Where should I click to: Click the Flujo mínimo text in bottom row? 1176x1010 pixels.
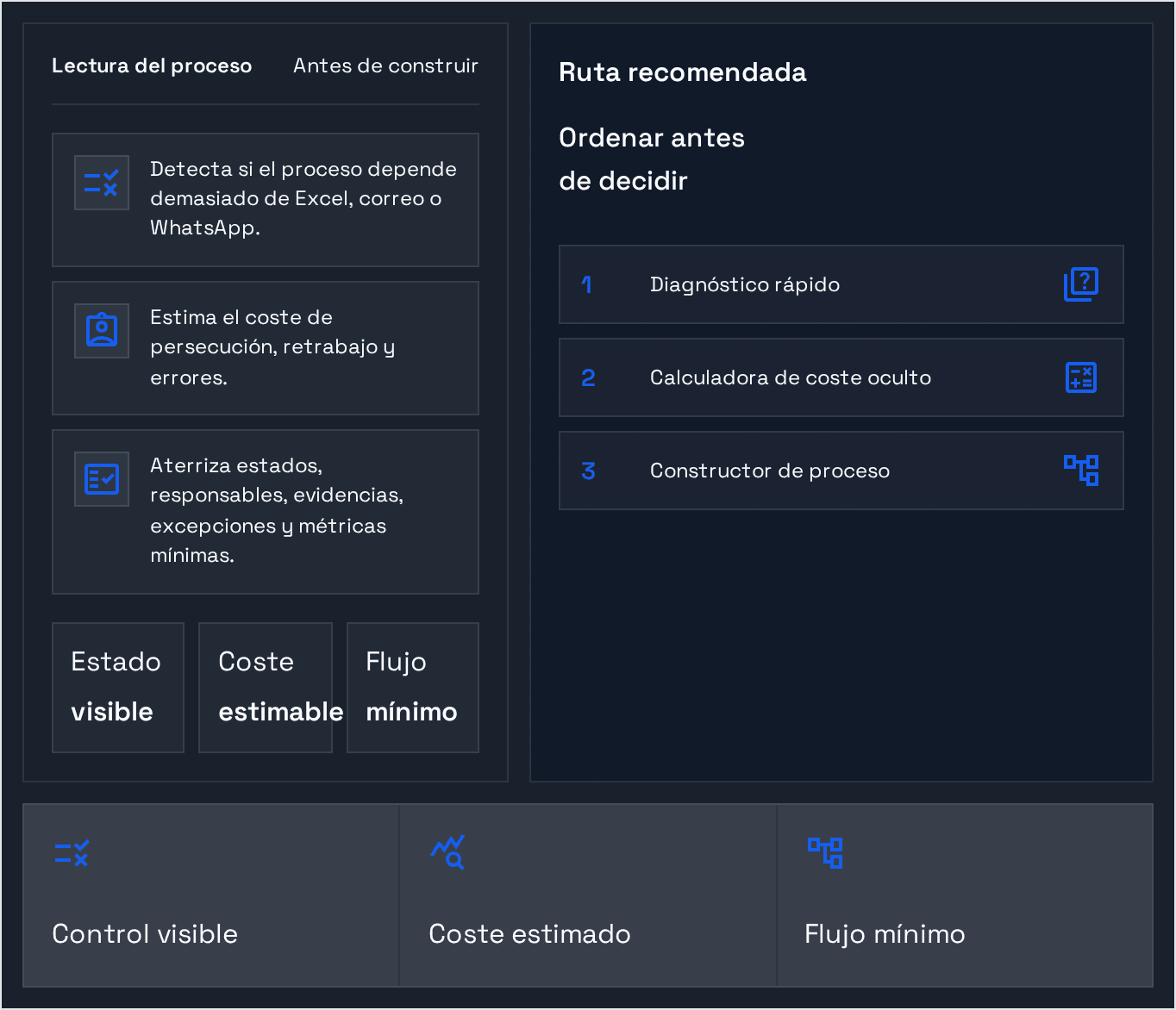click(x=885, y=934)
